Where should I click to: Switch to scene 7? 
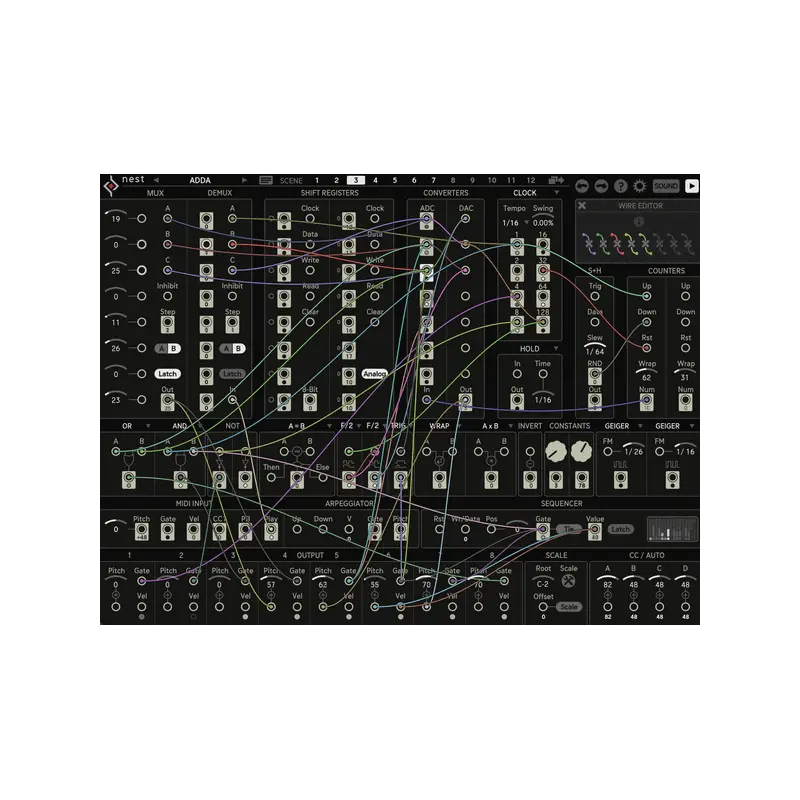[433, 180]
